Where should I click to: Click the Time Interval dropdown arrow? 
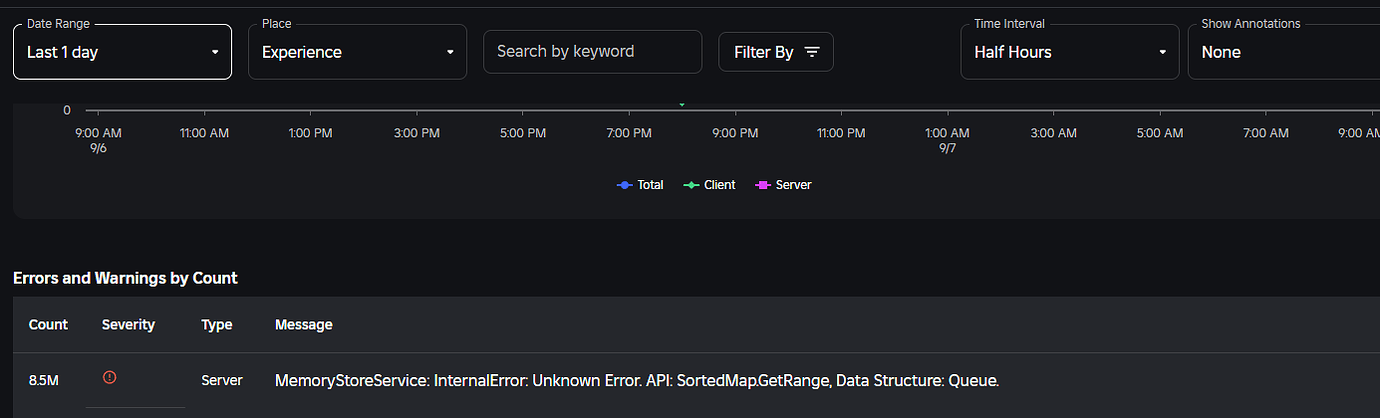pos(1163,52)
